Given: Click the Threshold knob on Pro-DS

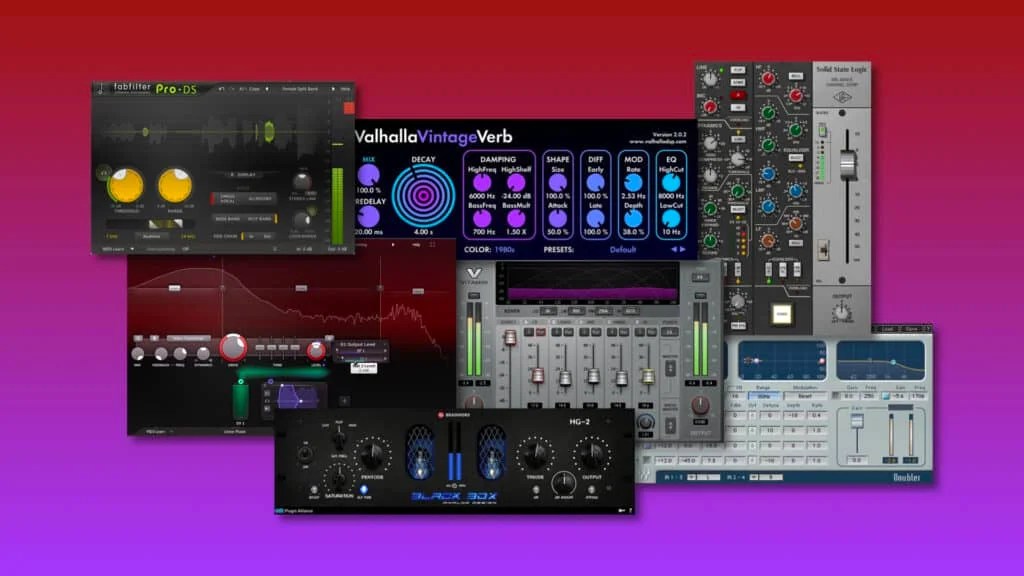Looking at the screenshot, I should coord(127,187).
